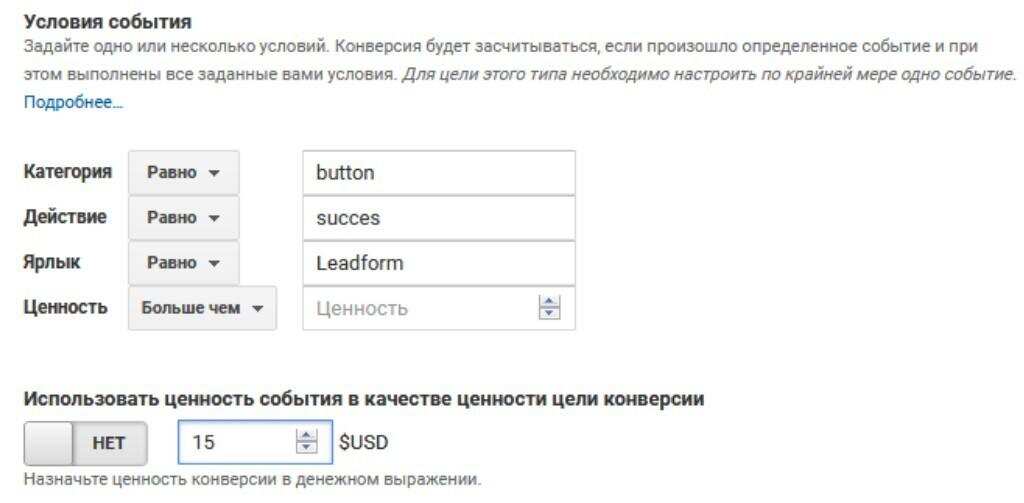Viewport: 1024px width, 503px height.
Task: Select the conversion value field showing 15
Action: (x=235, y=442)
